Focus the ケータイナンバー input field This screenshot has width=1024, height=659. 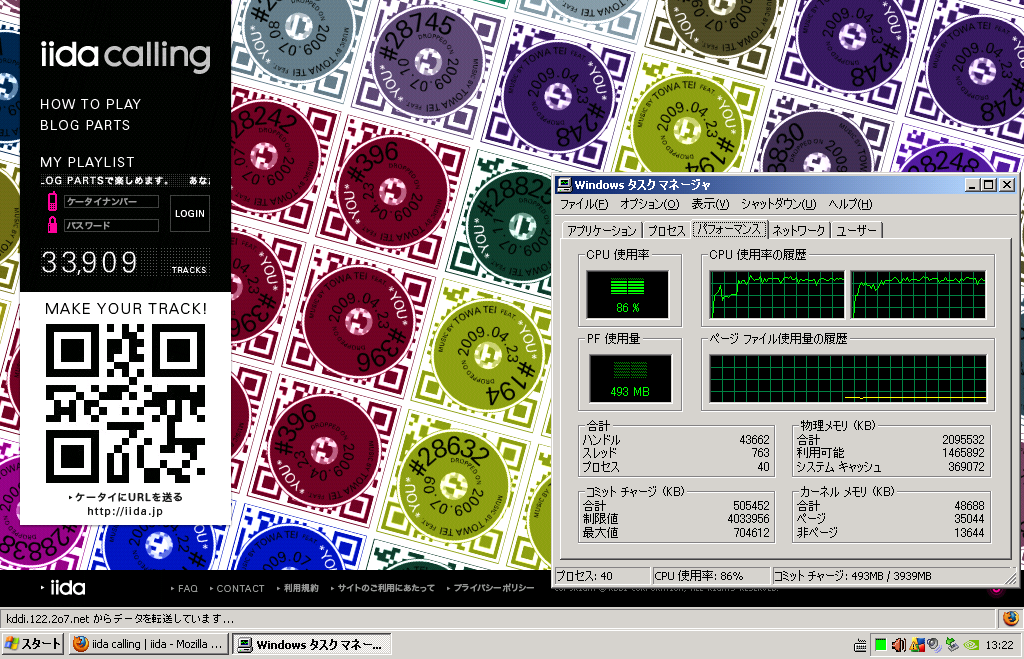(112, 202)
